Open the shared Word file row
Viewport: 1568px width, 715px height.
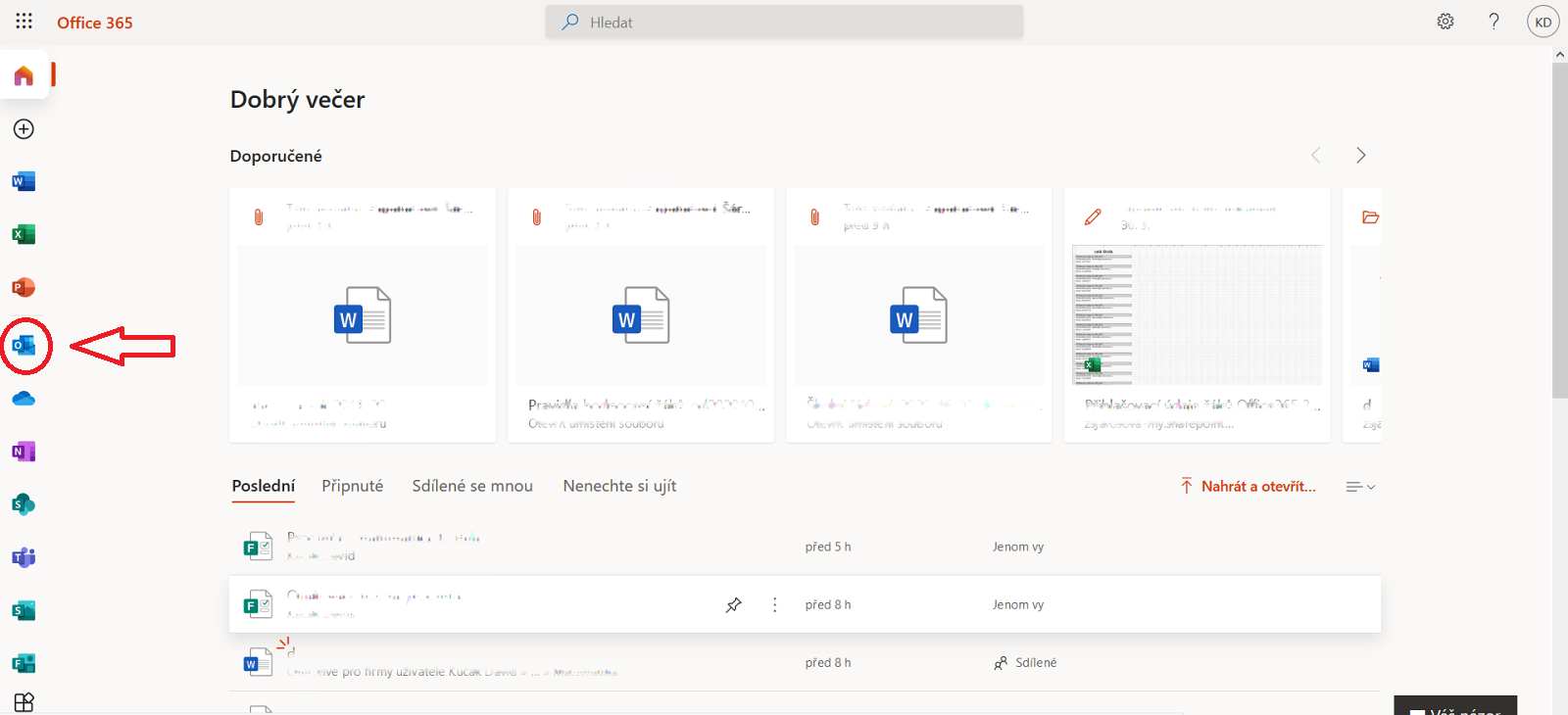click(805, 663)
